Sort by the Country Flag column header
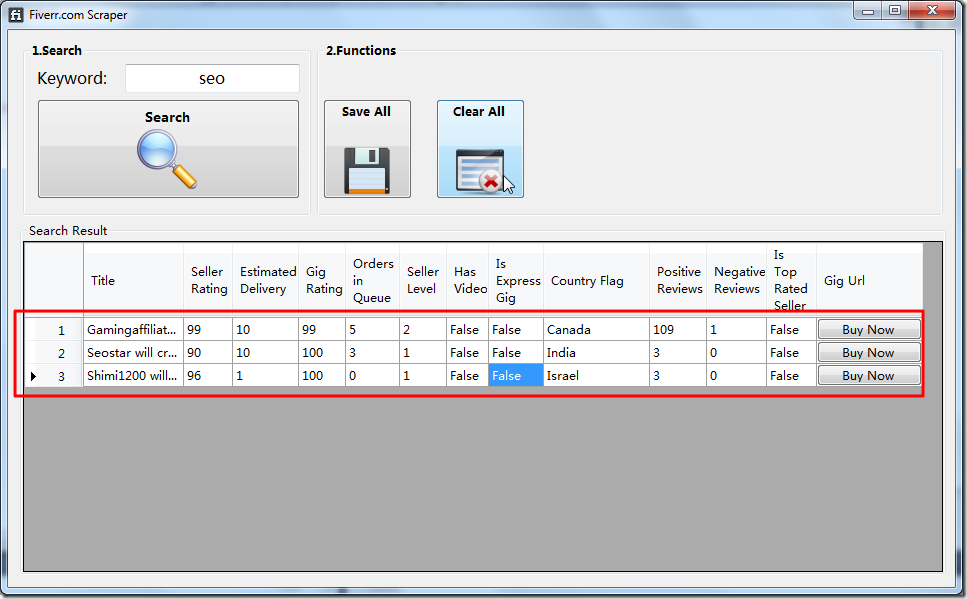The width and height of the screenshot is (967, 599). (x=596, y=280)
